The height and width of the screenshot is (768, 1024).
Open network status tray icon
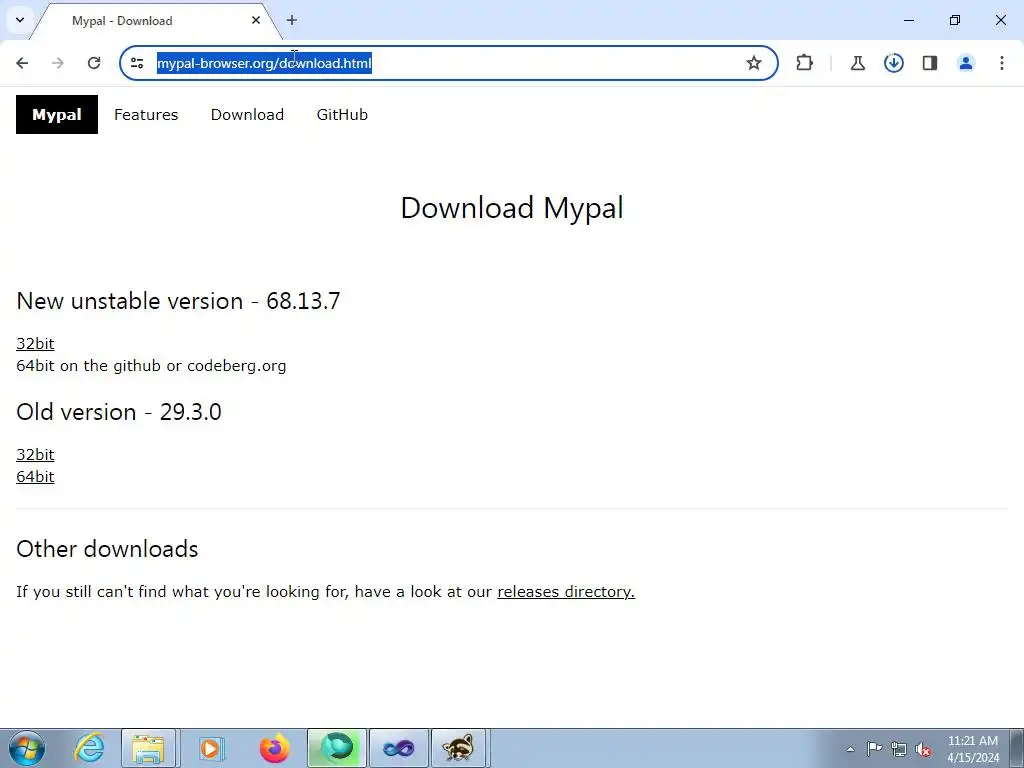pyautogui.click(x=899, y=749)
